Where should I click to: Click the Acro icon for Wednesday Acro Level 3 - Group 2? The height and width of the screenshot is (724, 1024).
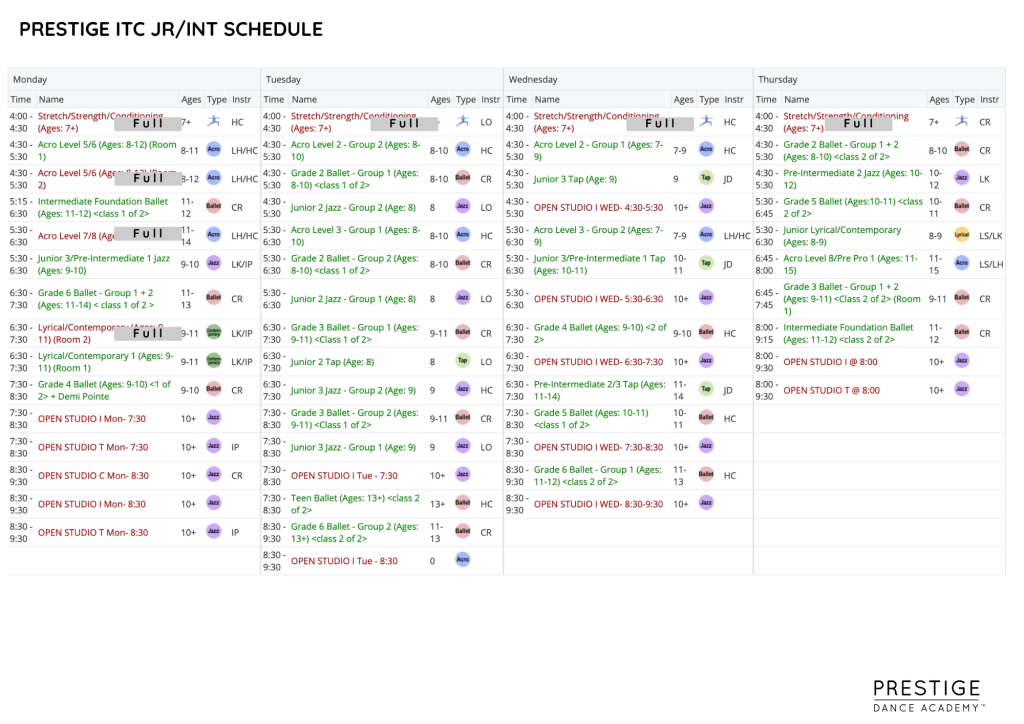706,234
